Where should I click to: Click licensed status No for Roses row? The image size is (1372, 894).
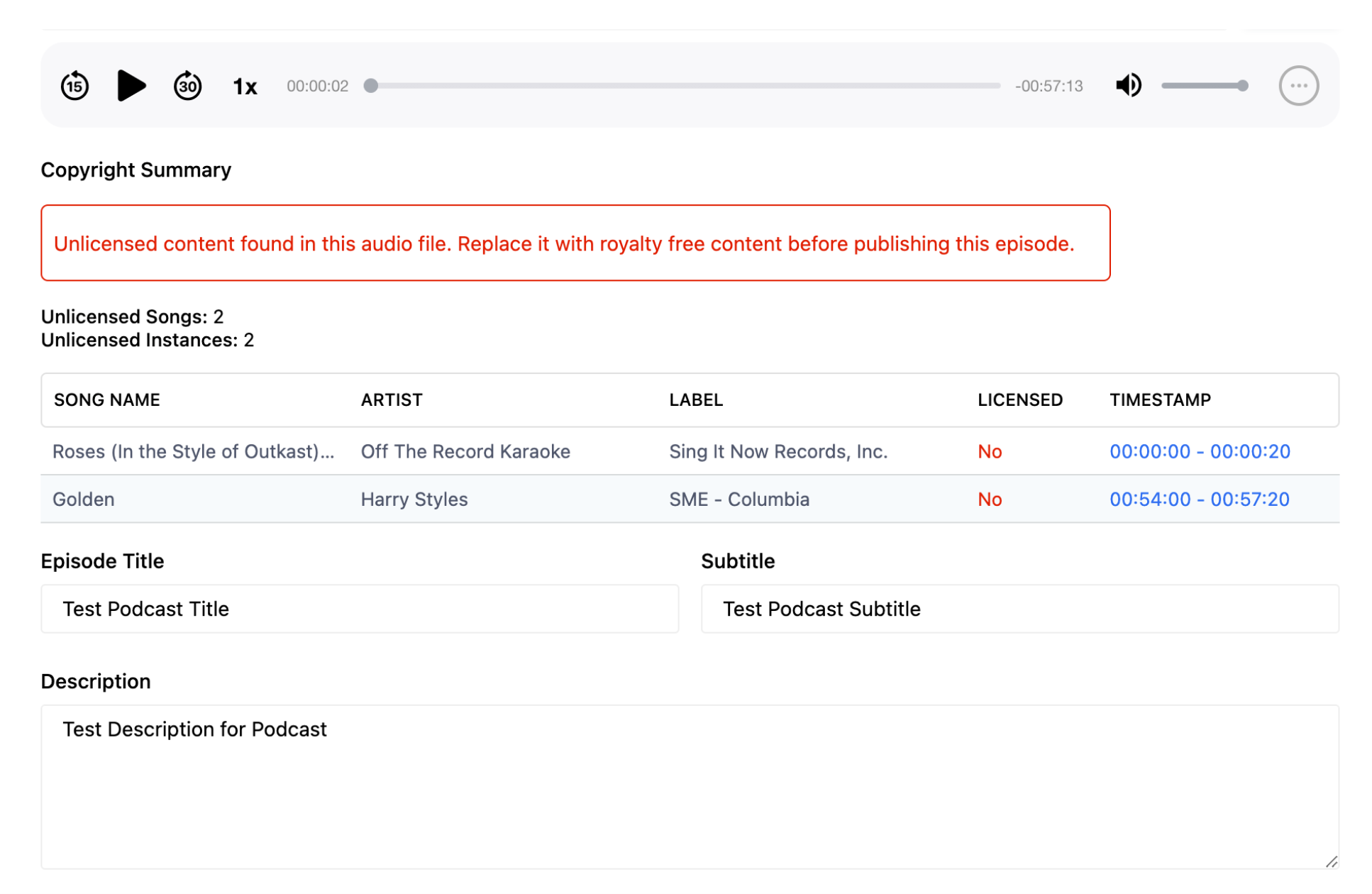click(x=990, y=451)
